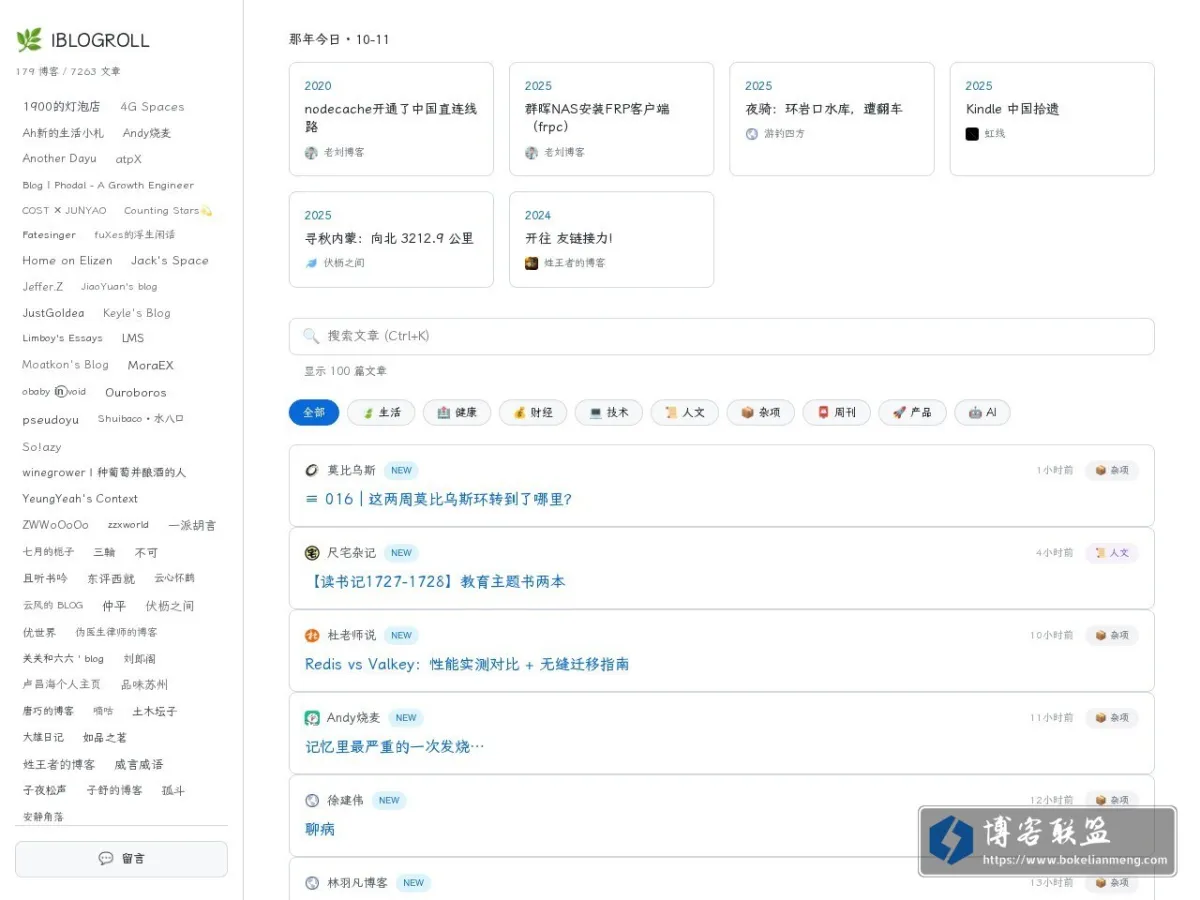Click the IBLOGROLL leaf logo icon

(x=29, y=40)
